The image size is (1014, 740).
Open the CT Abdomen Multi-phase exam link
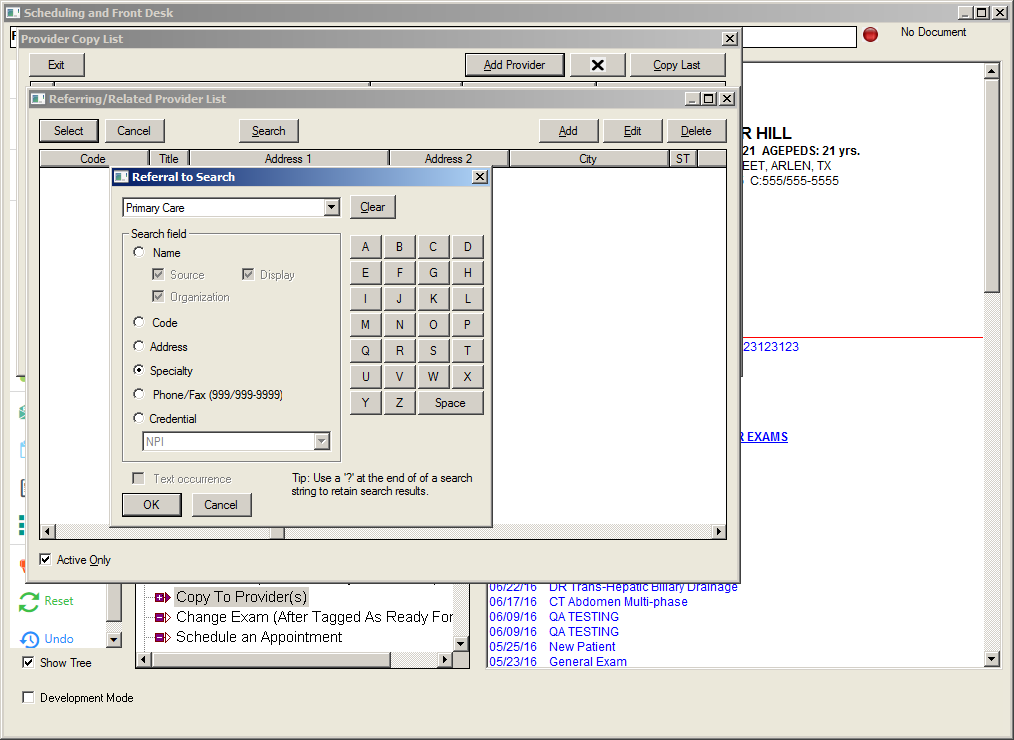pos(618,602)
